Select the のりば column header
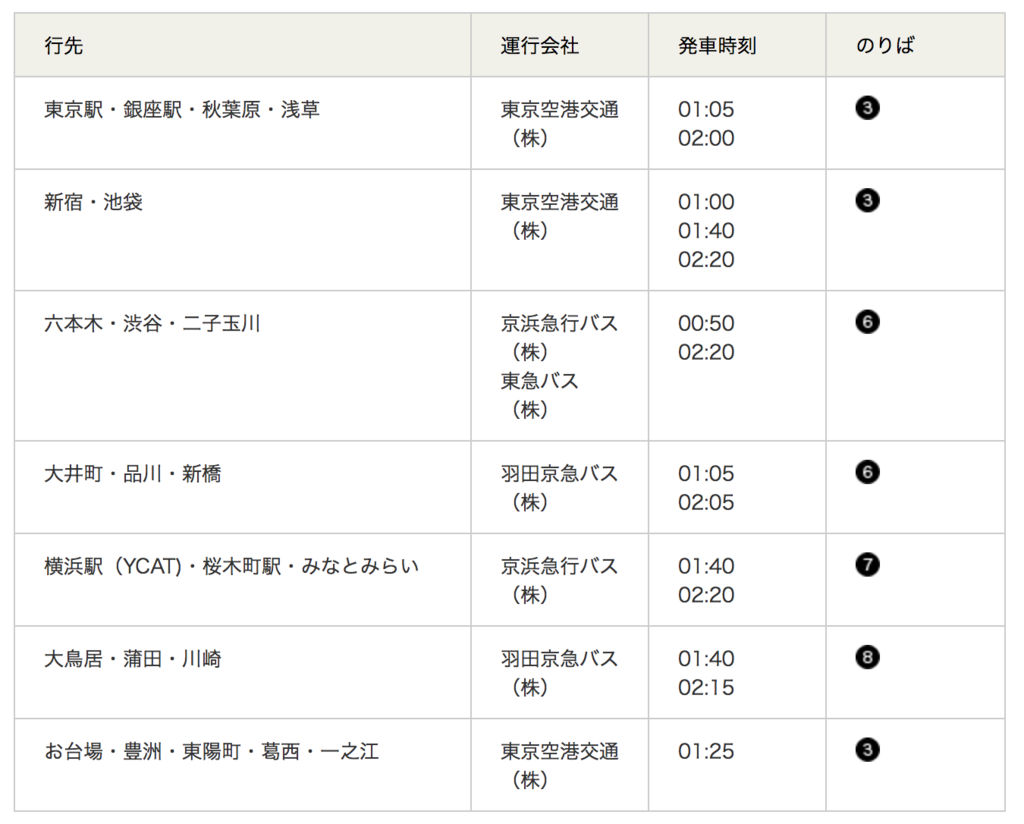This screenshot has height=824, width=1024. (x=886, y=46)
